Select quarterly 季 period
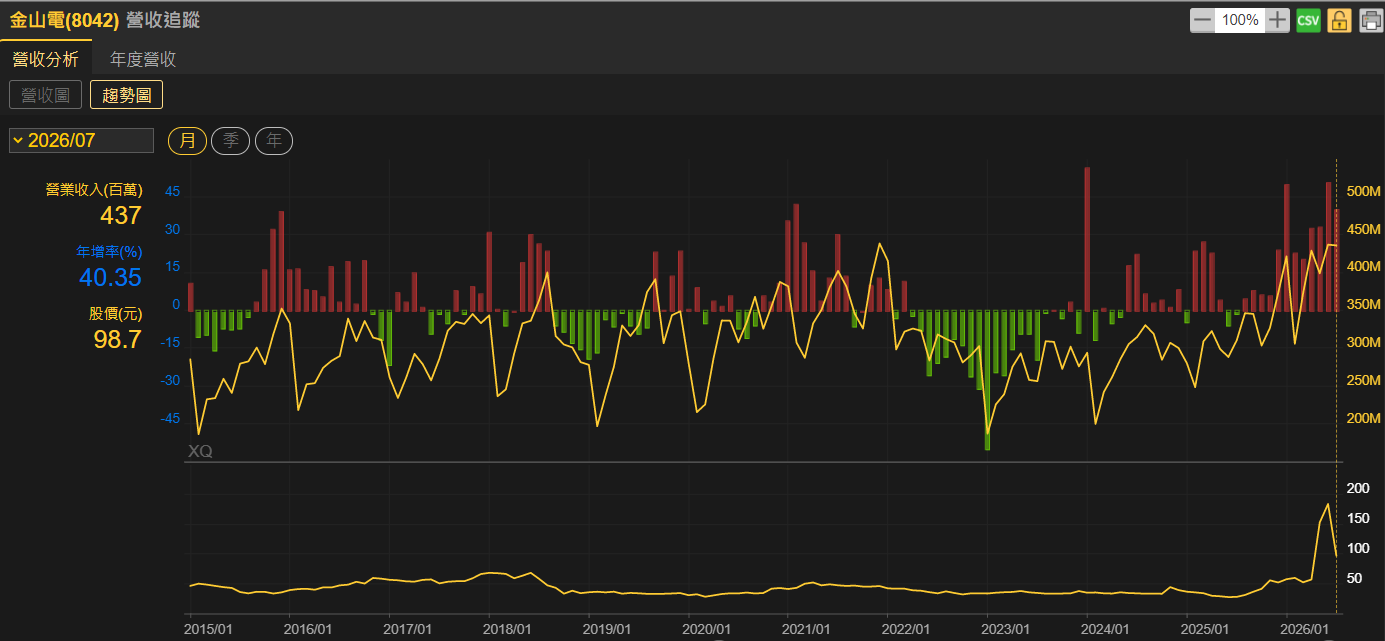 [230, 140]
